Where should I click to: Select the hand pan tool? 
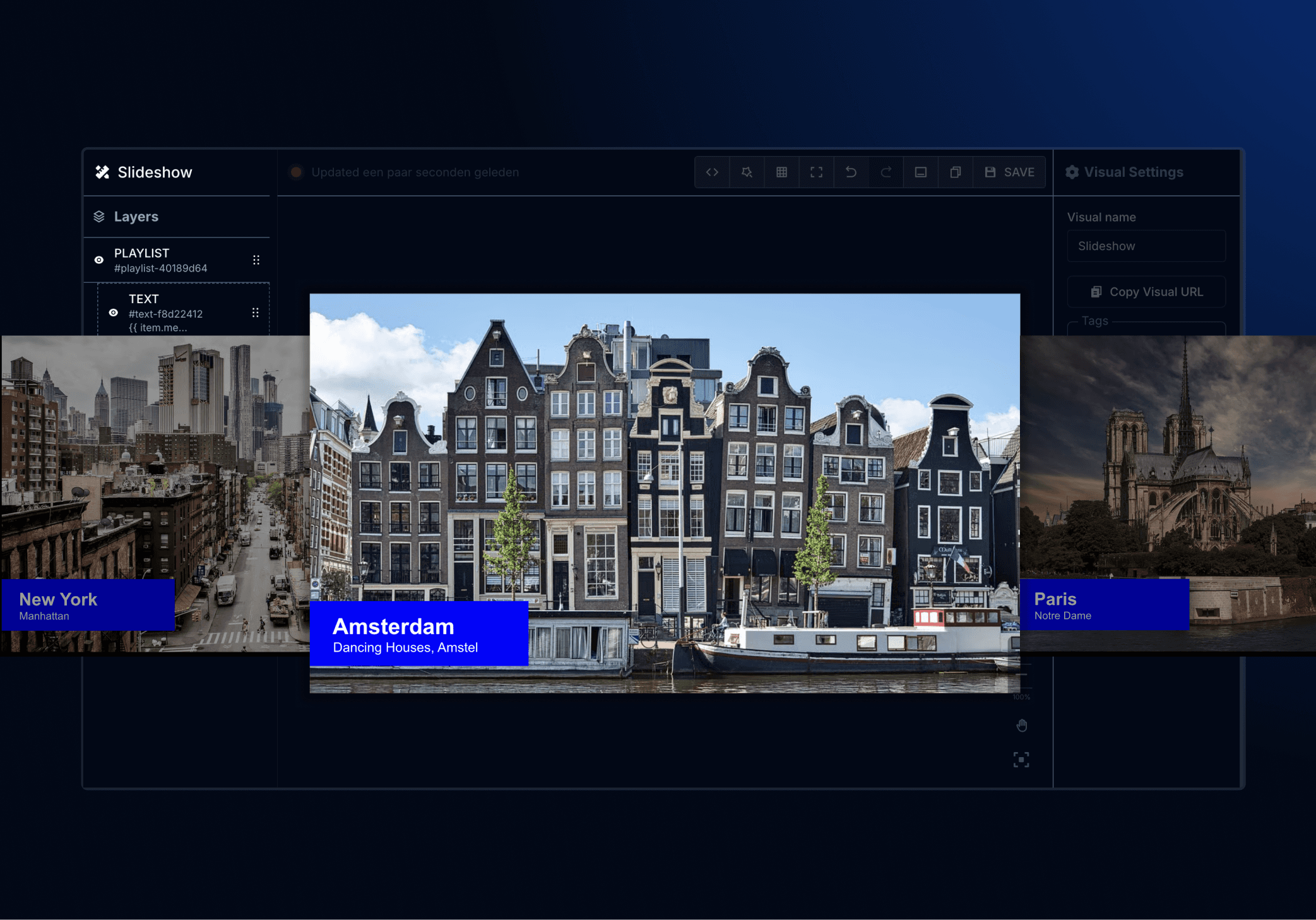pos(1022,726)
